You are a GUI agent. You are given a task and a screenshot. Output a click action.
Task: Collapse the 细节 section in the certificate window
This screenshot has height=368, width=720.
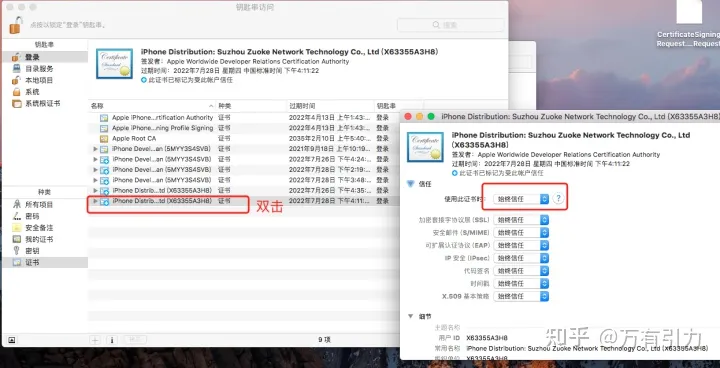[x=411, y=316]
